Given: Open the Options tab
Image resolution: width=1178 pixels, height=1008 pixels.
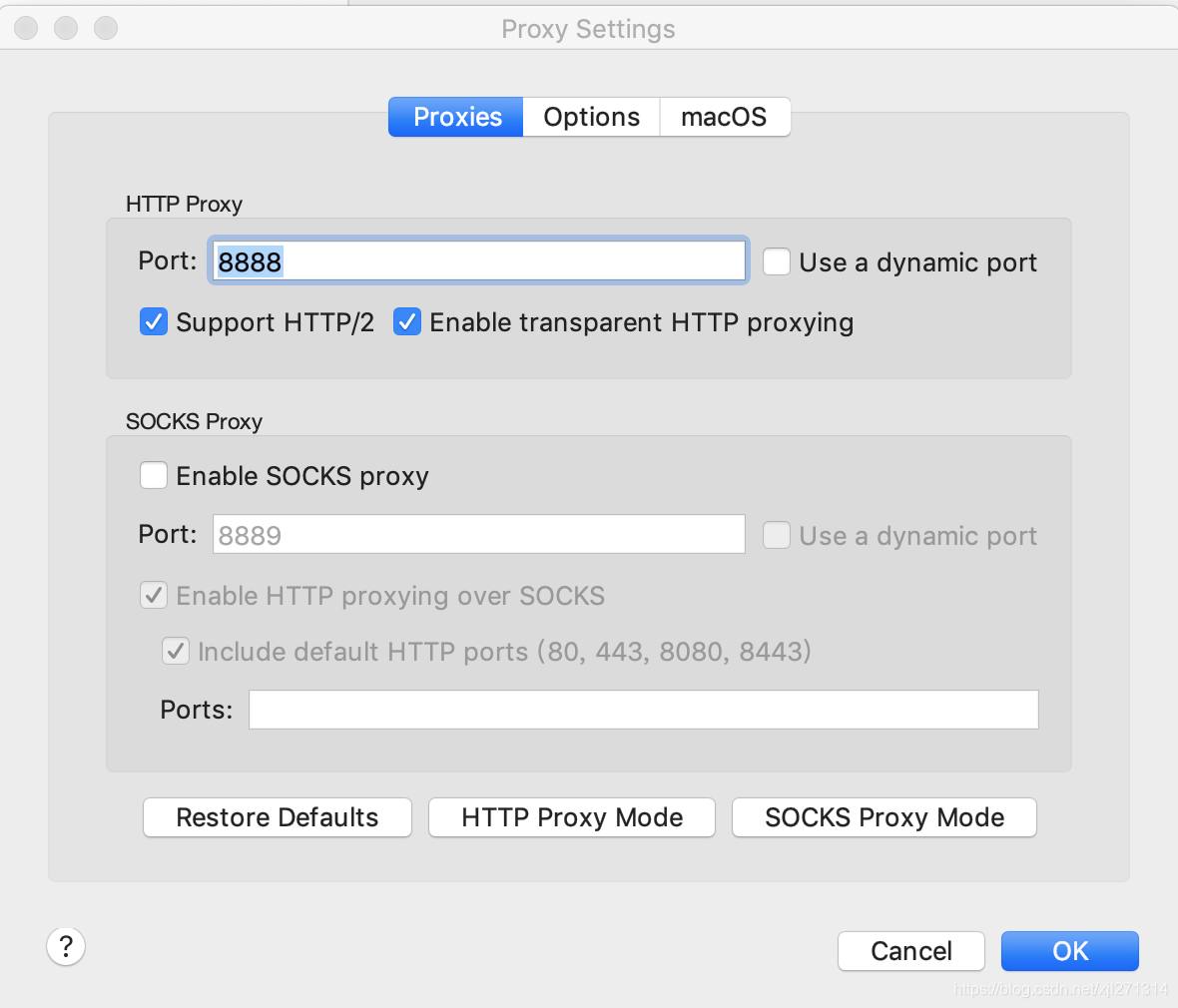Looking at the screenshot, I should [x=591, y=117].
